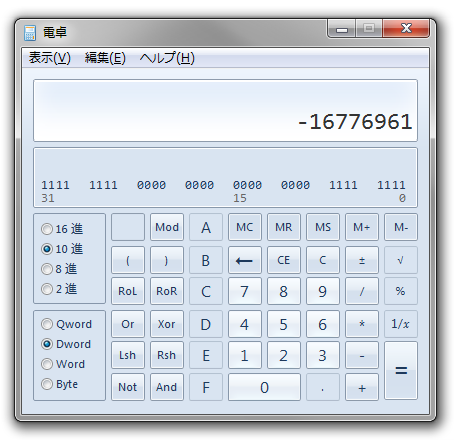Click the percent button
Screen dimensions: 454x440
[x=401, y=291]
